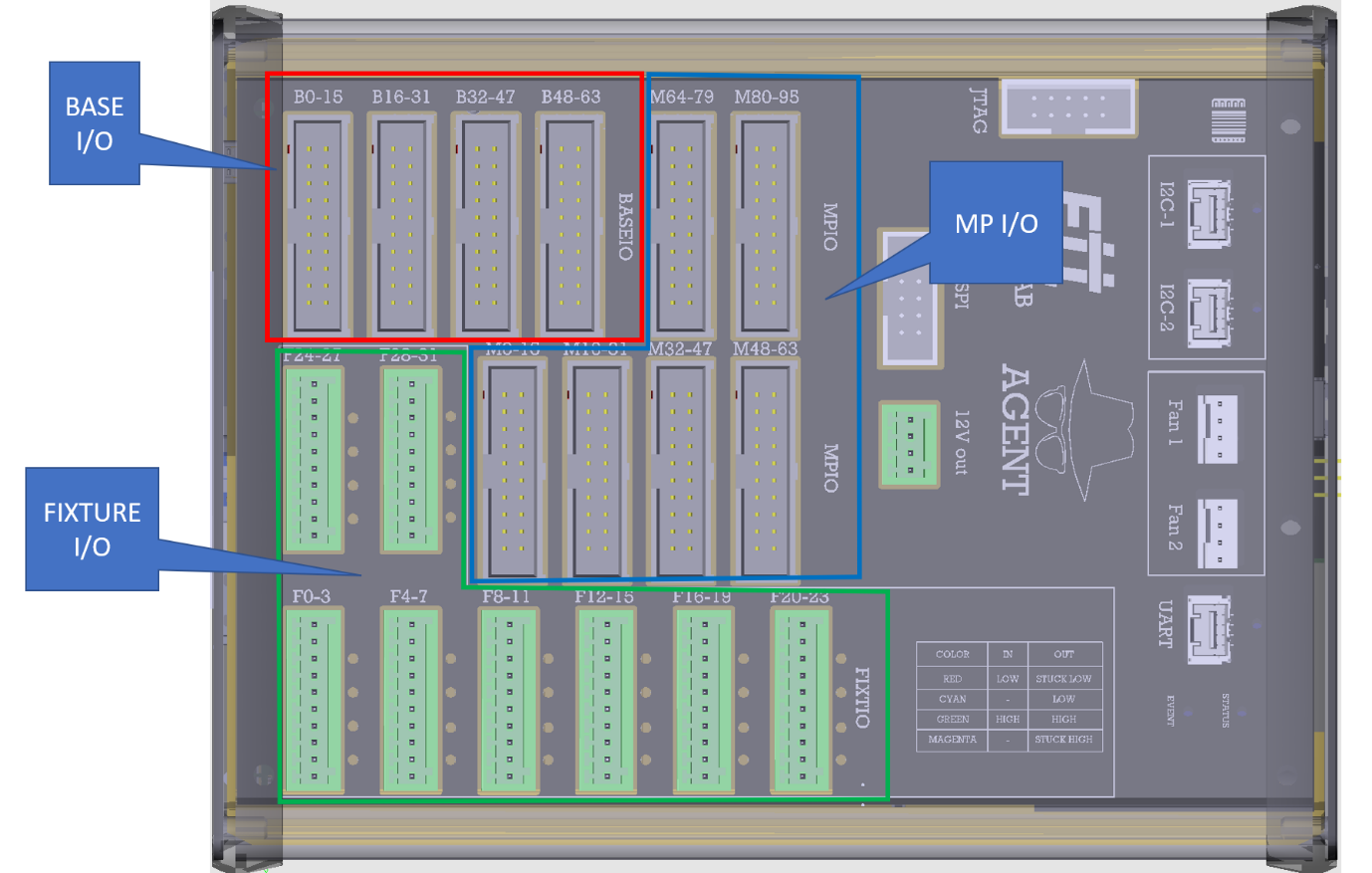This screenshot has width=1372, height=873.
Task: Select the B48-63 connector
Action: 571,224
